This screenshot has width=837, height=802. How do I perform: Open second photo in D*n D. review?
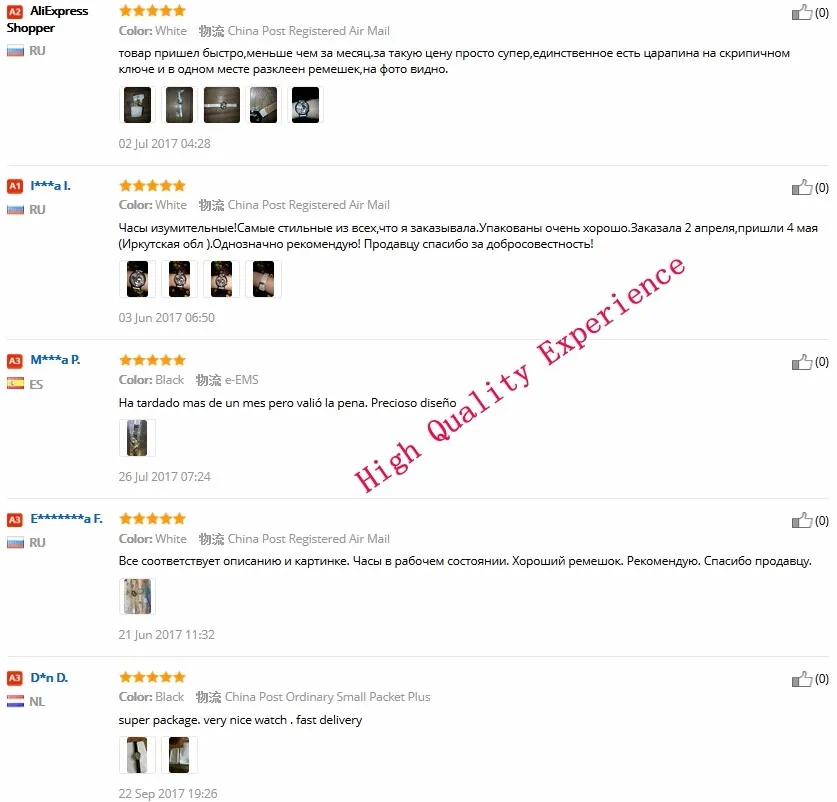pos(179,754)
